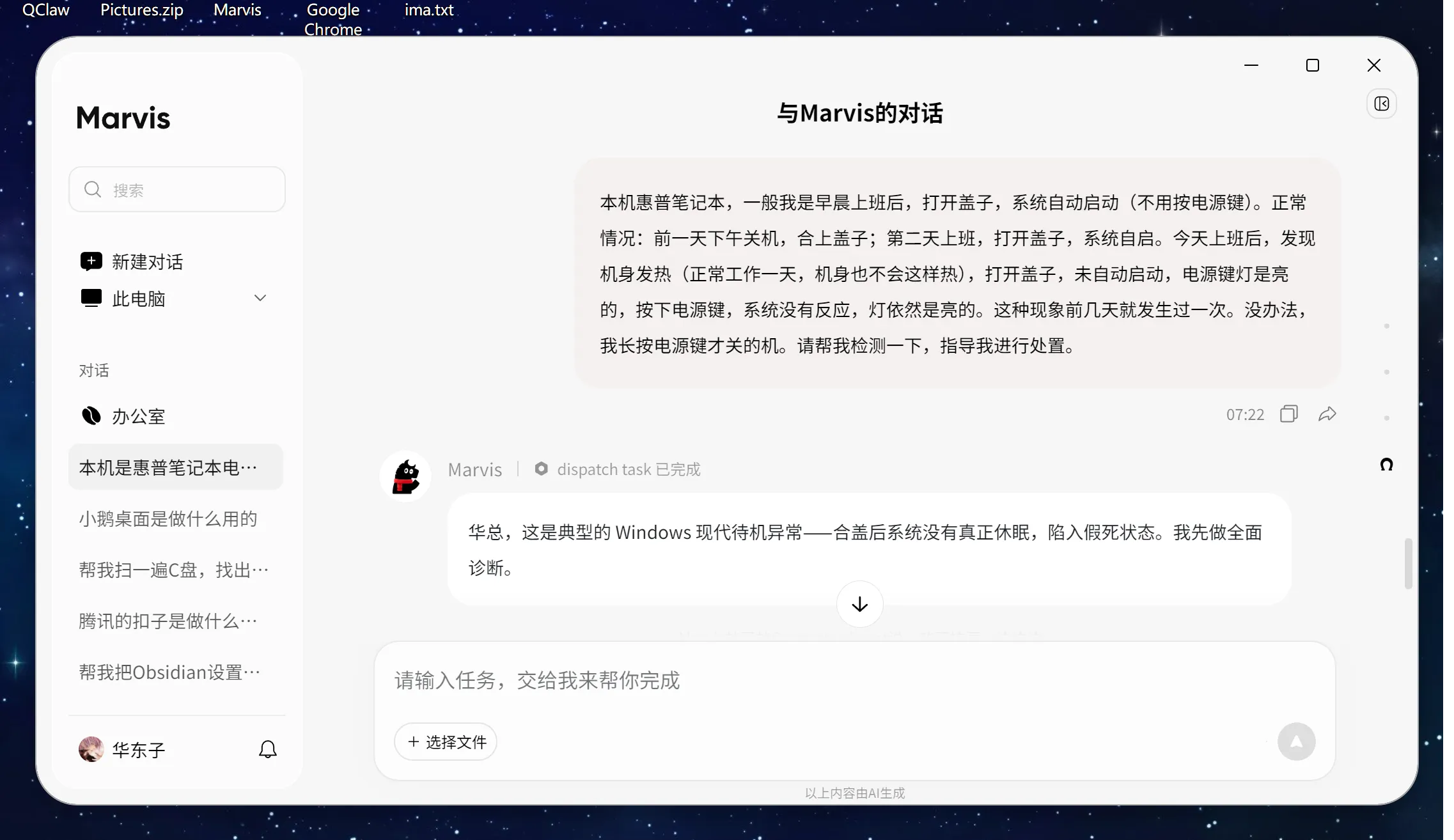Click the task input text area
This screenshot has width=1454, height=840.
854,680
